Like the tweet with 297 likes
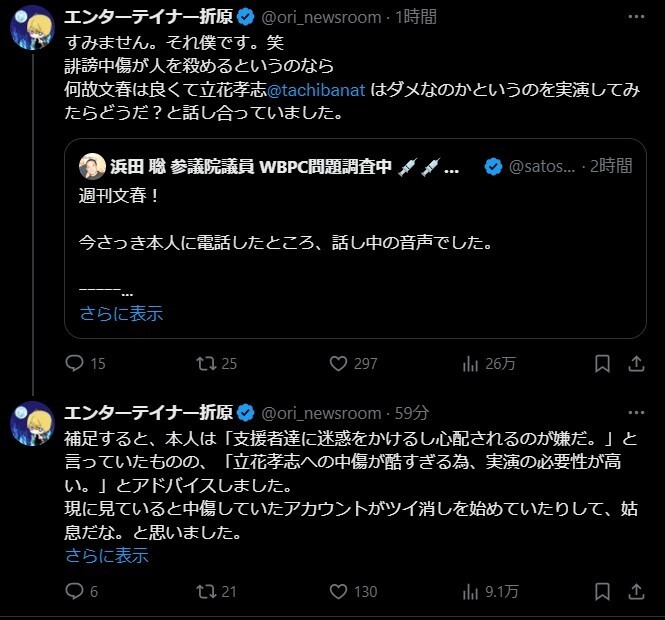The height and width of the screenshot is (620, 665). click(340, 364)
